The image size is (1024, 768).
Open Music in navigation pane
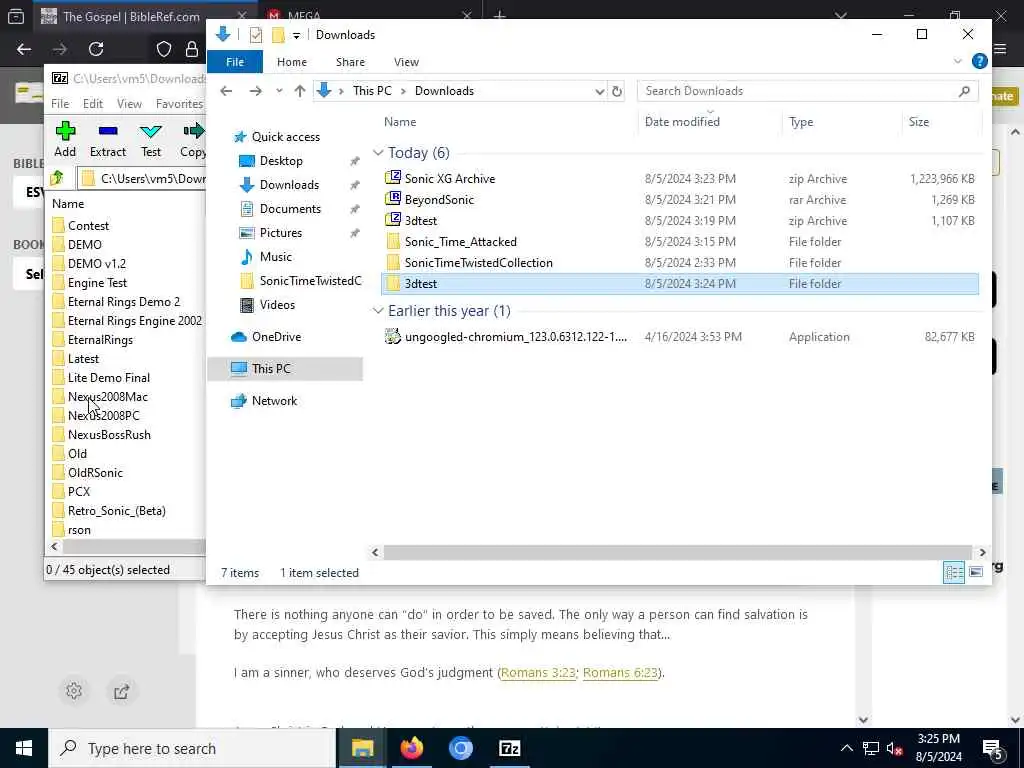[275, 257]
